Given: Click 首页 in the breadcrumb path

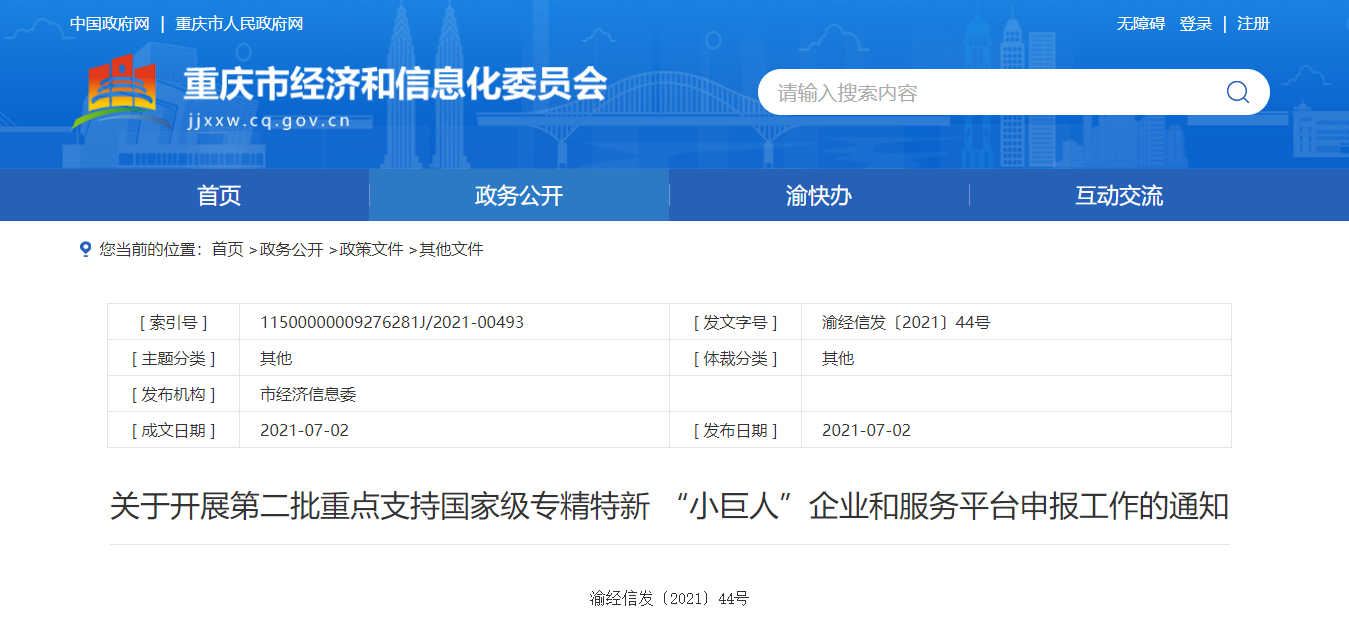Looking at the screenshot, I should (227, 250).
